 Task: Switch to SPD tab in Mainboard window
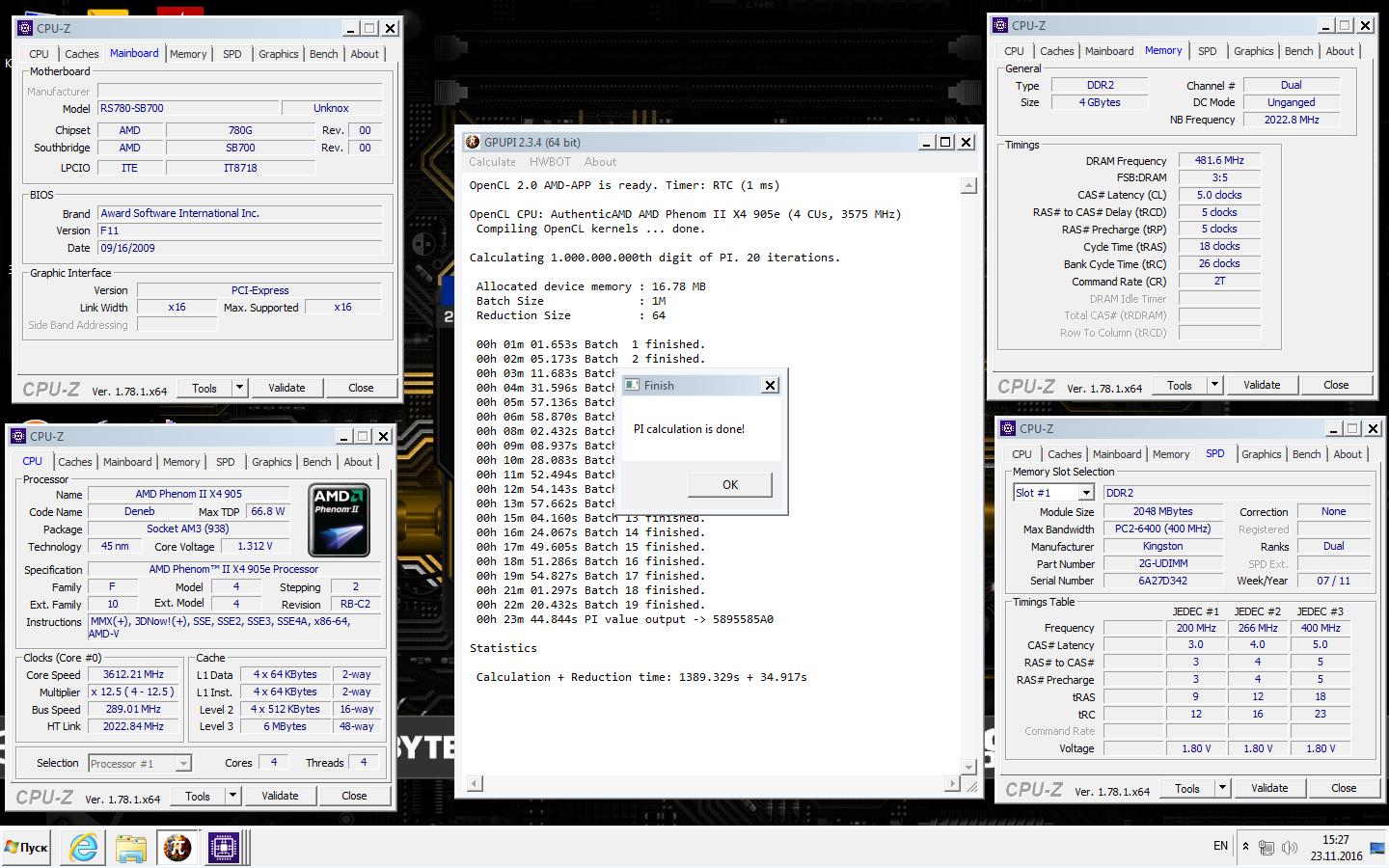pos(232,54)
